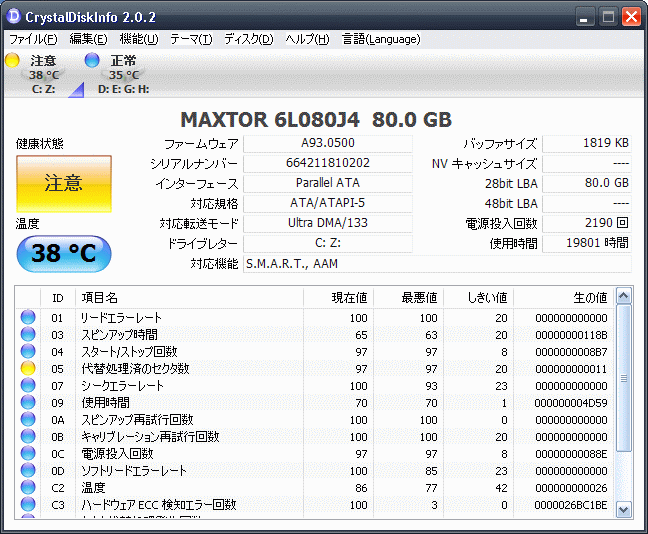Open the ファイル(F) menu

(x=33, y=39)
